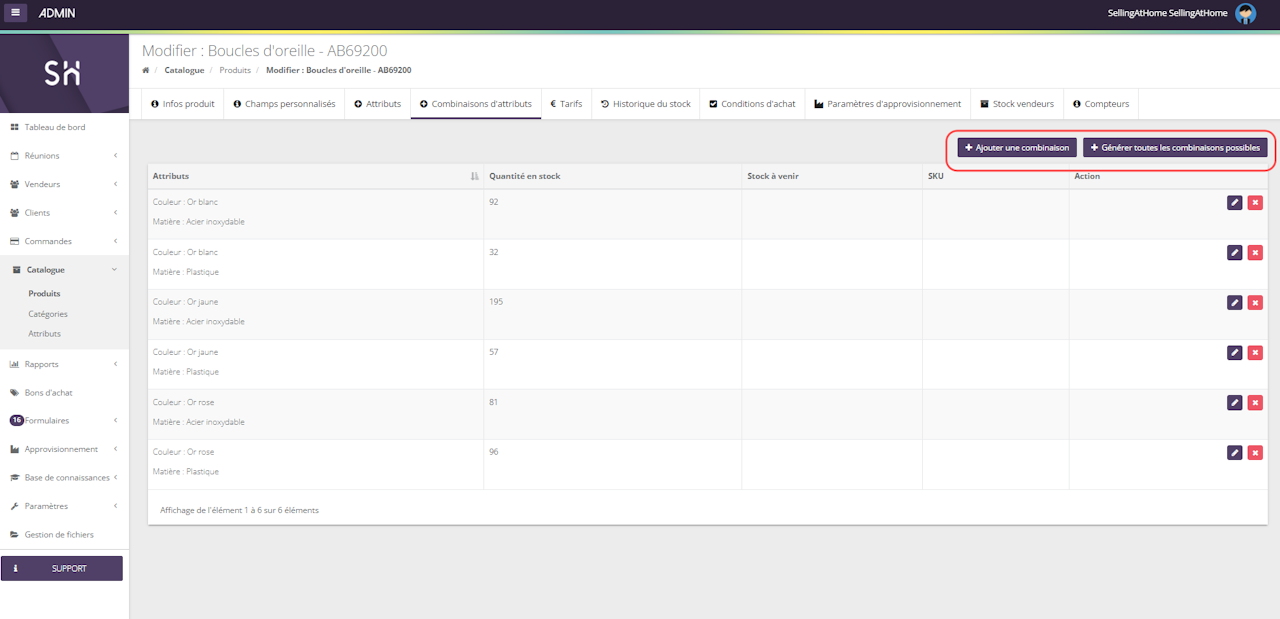Click the home breadcrumb icon
Viewport: 1280px width, 619px height.
(146, 70)
